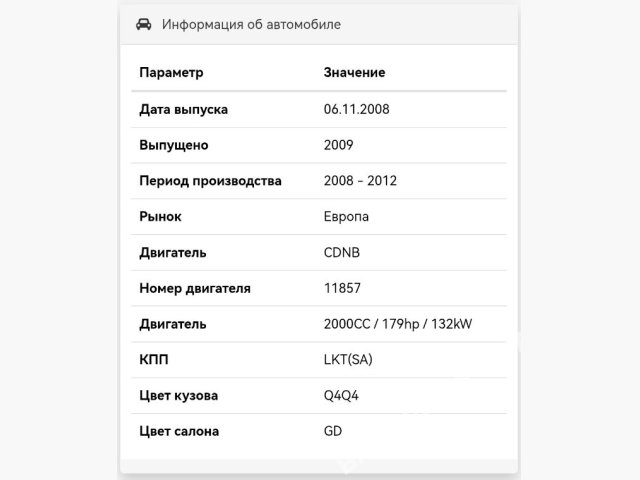Select the 'Период производства' row label
The image size is (640, 480).
point(210,181)
